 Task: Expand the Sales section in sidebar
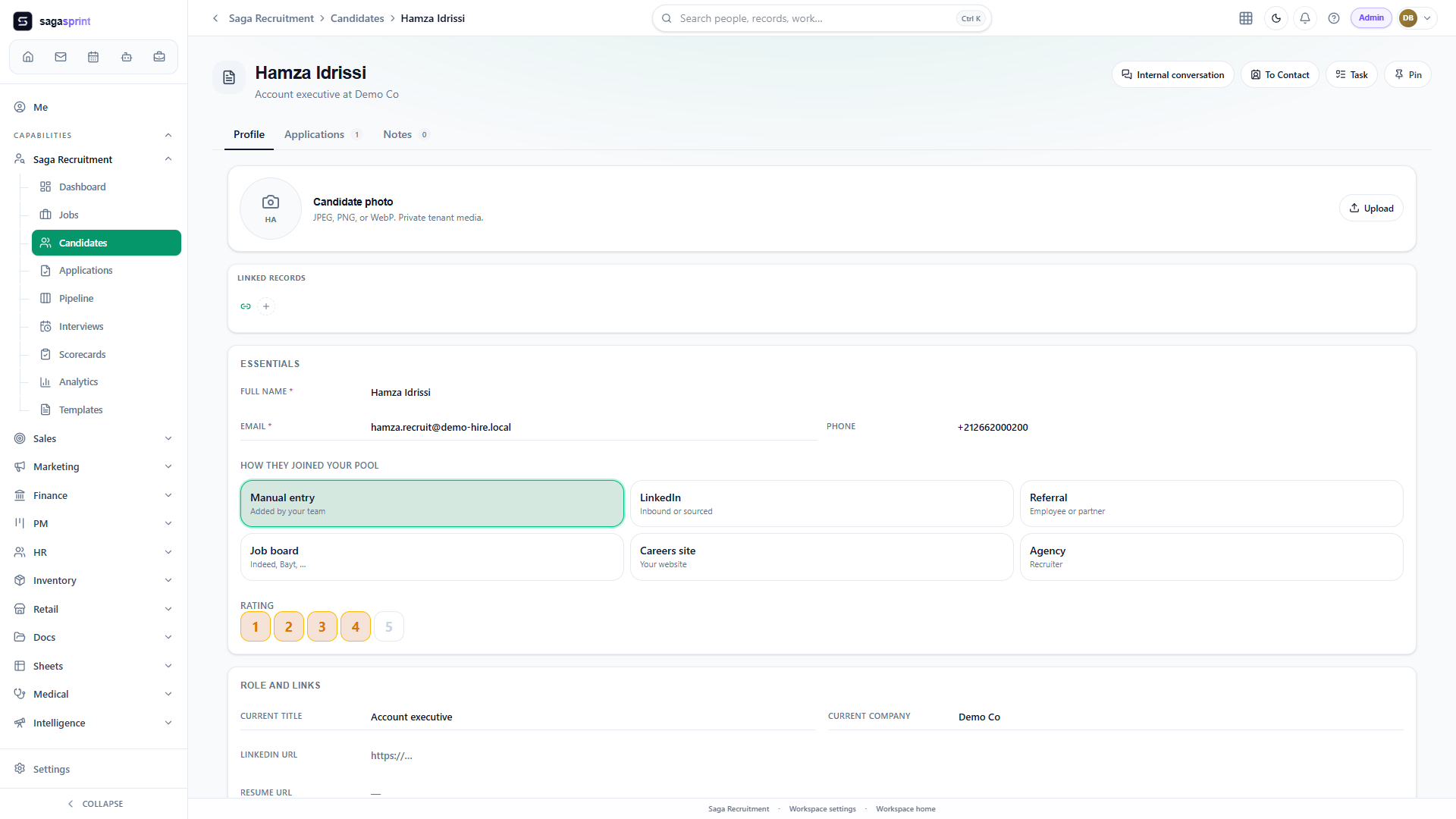(x=93, y=438)
